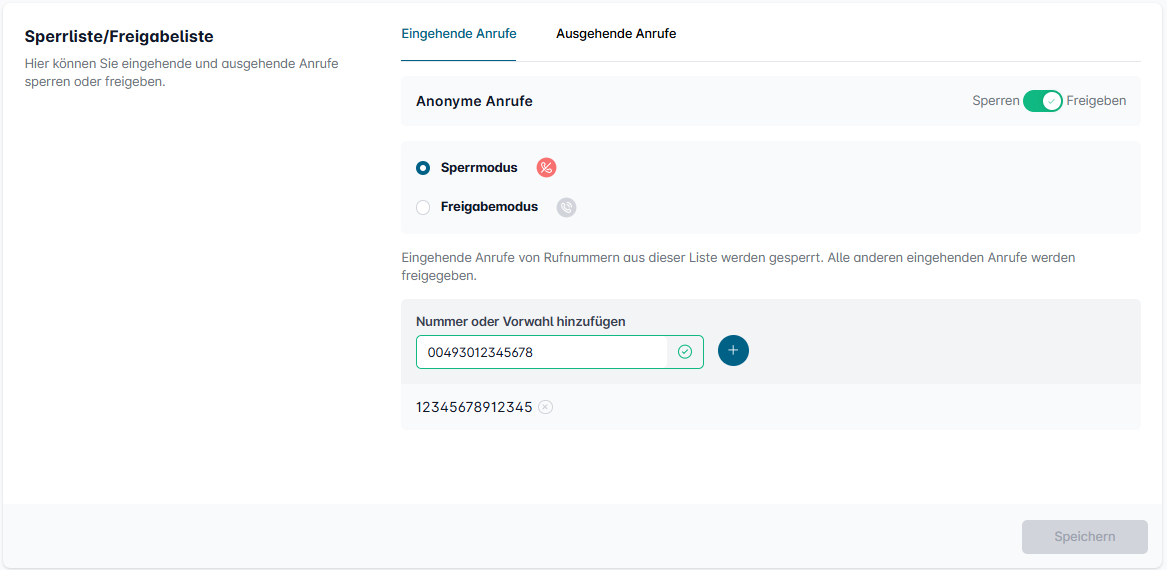Add the number with the plus button

(733, 351)
